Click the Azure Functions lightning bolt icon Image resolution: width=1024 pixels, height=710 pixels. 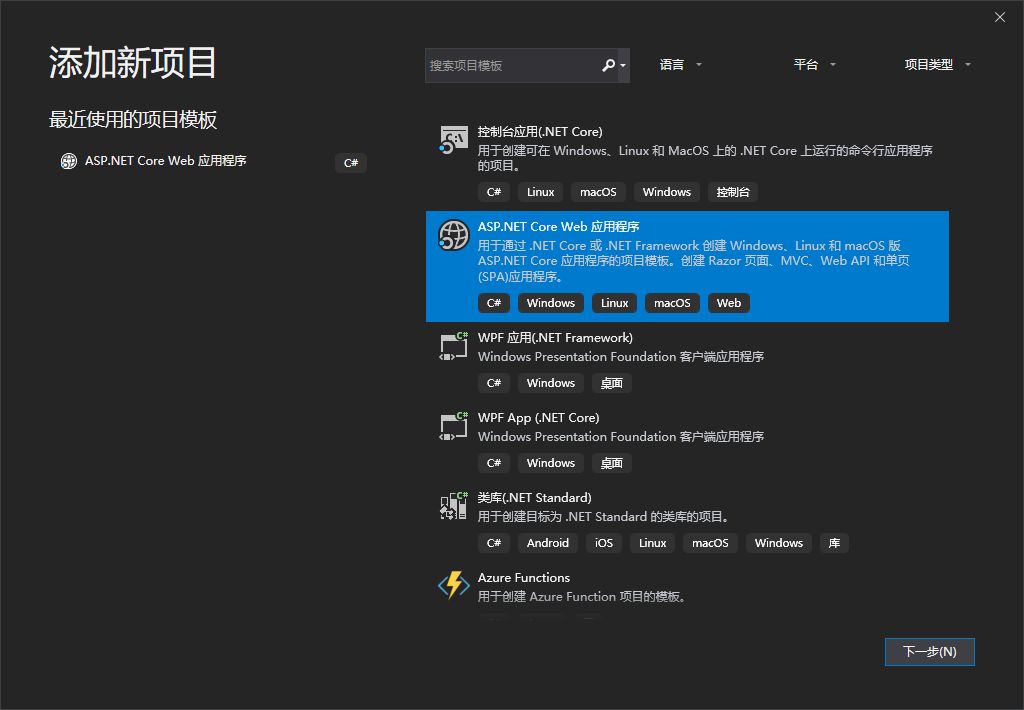[452, 585]
